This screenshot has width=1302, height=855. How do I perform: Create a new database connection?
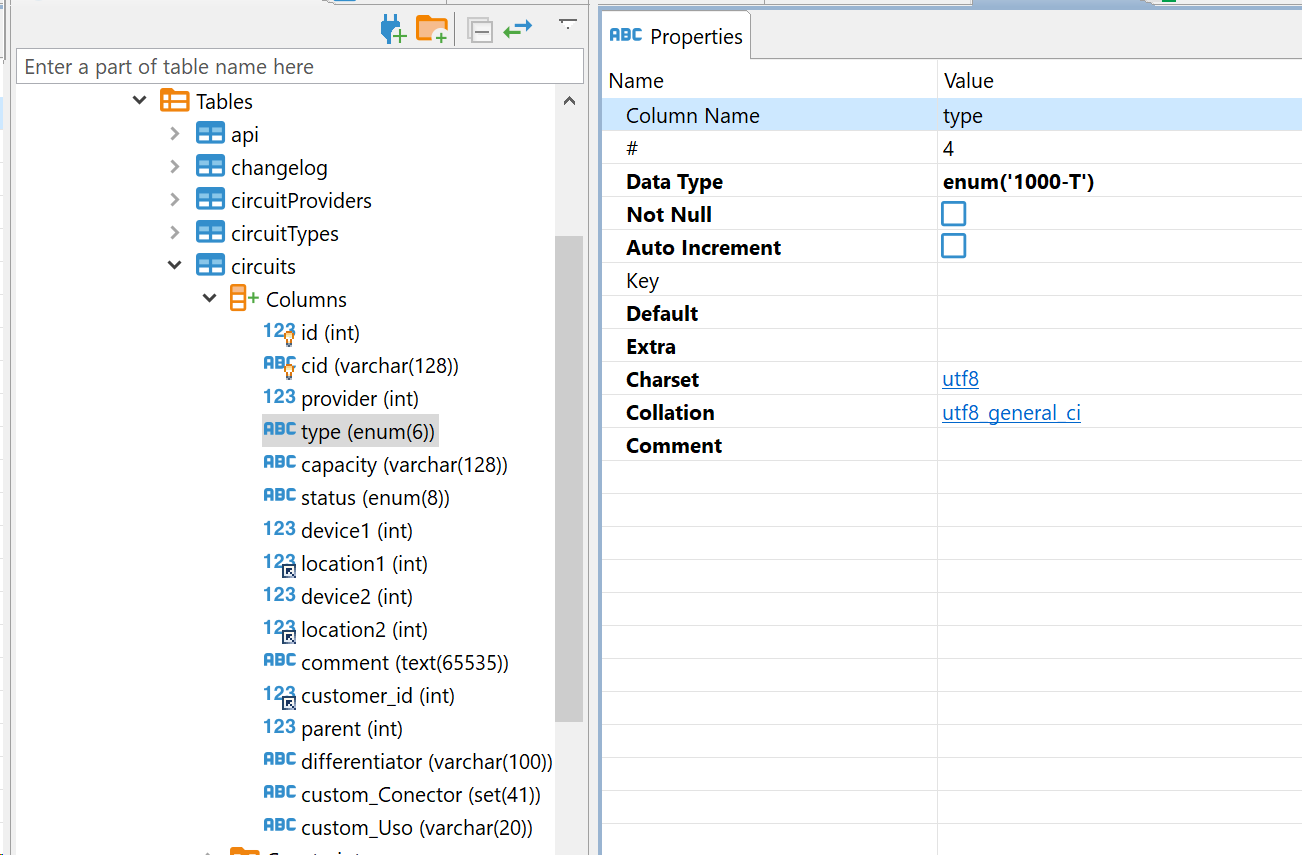[392, 28]
